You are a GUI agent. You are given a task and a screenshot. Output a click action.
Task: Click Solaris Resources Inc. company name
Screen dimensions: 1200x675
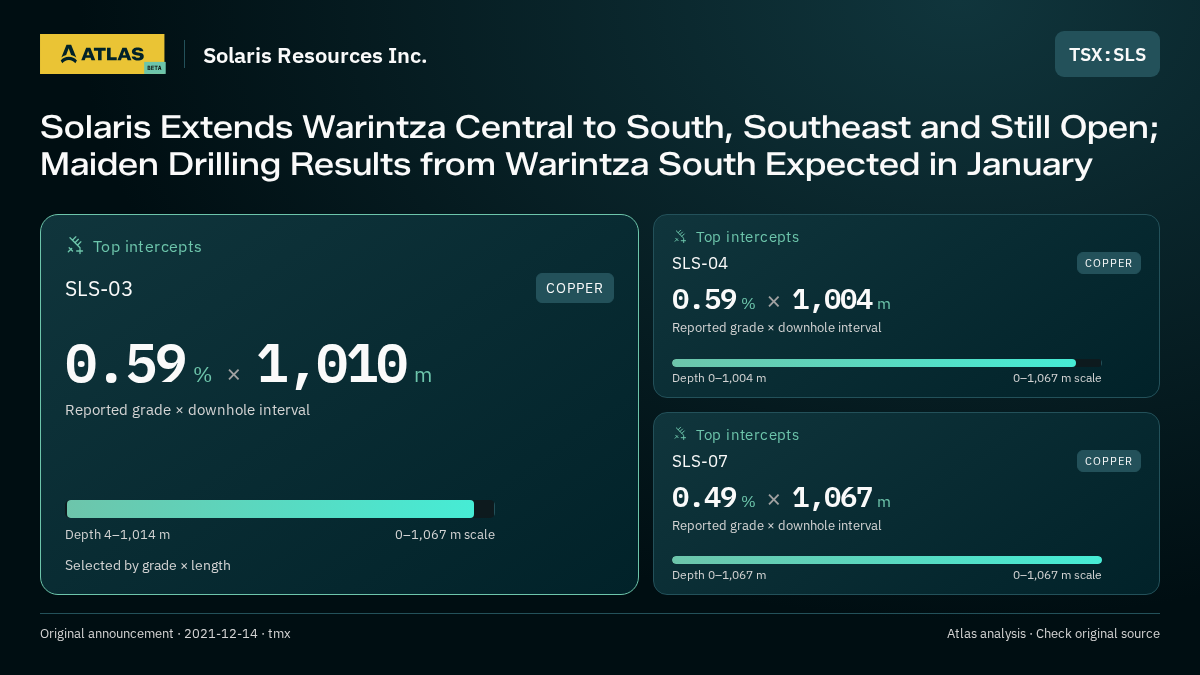coord(315,56)
